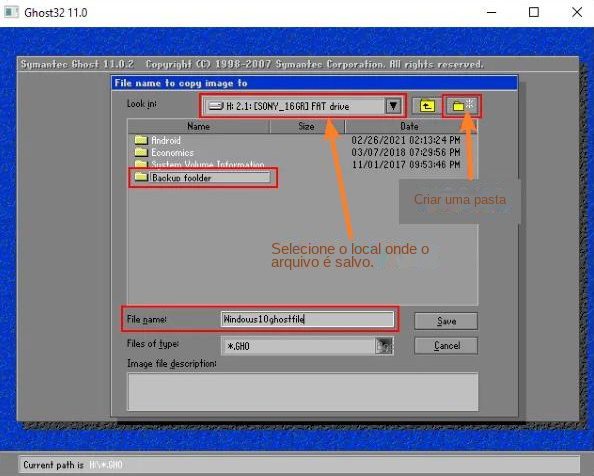594x476 pixels.
Task: Click the Ghost32 window title bar icon
Action: point(11,12)
